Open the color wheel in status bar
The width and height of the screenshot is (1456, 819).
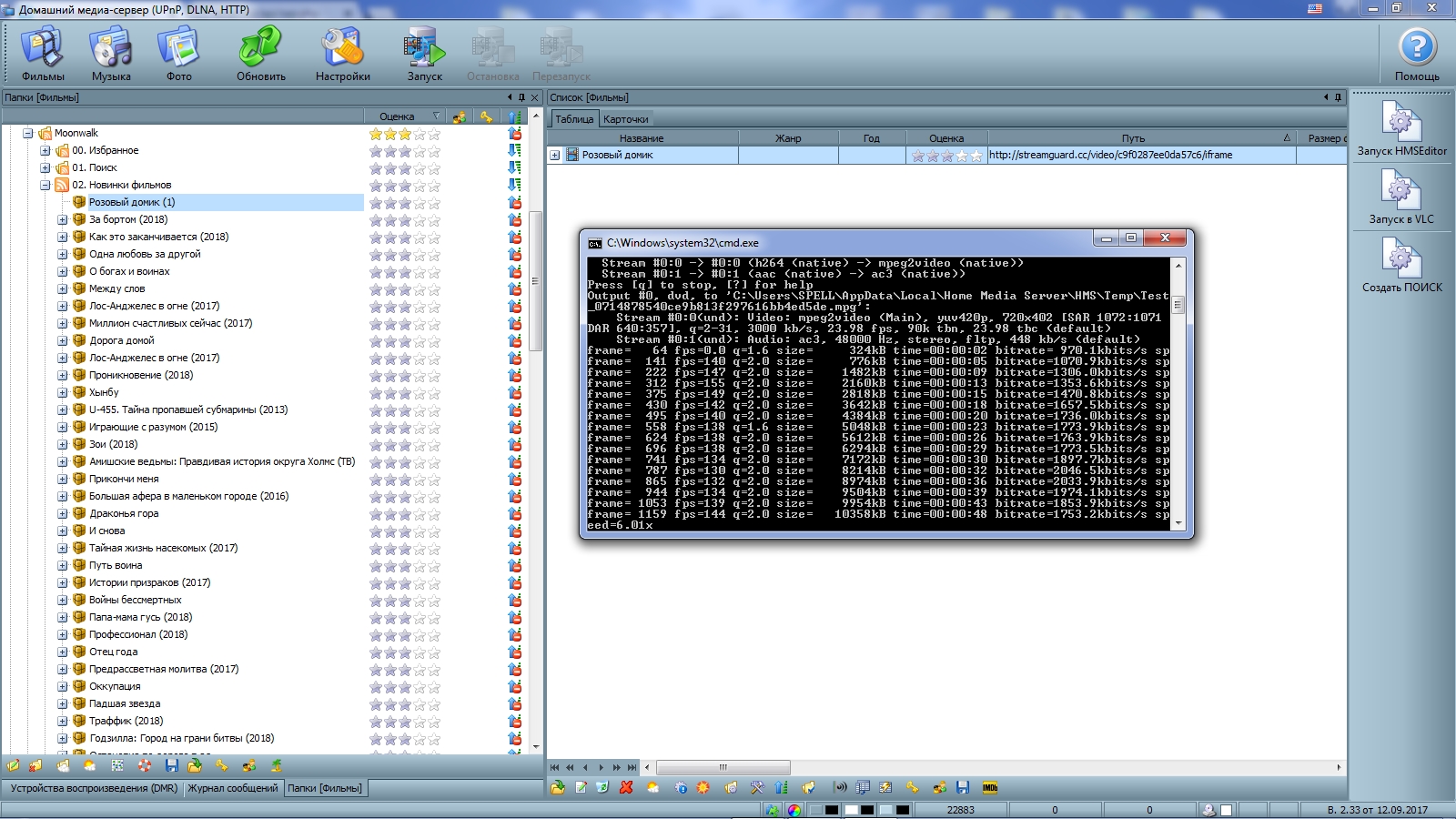coord(794,810)
